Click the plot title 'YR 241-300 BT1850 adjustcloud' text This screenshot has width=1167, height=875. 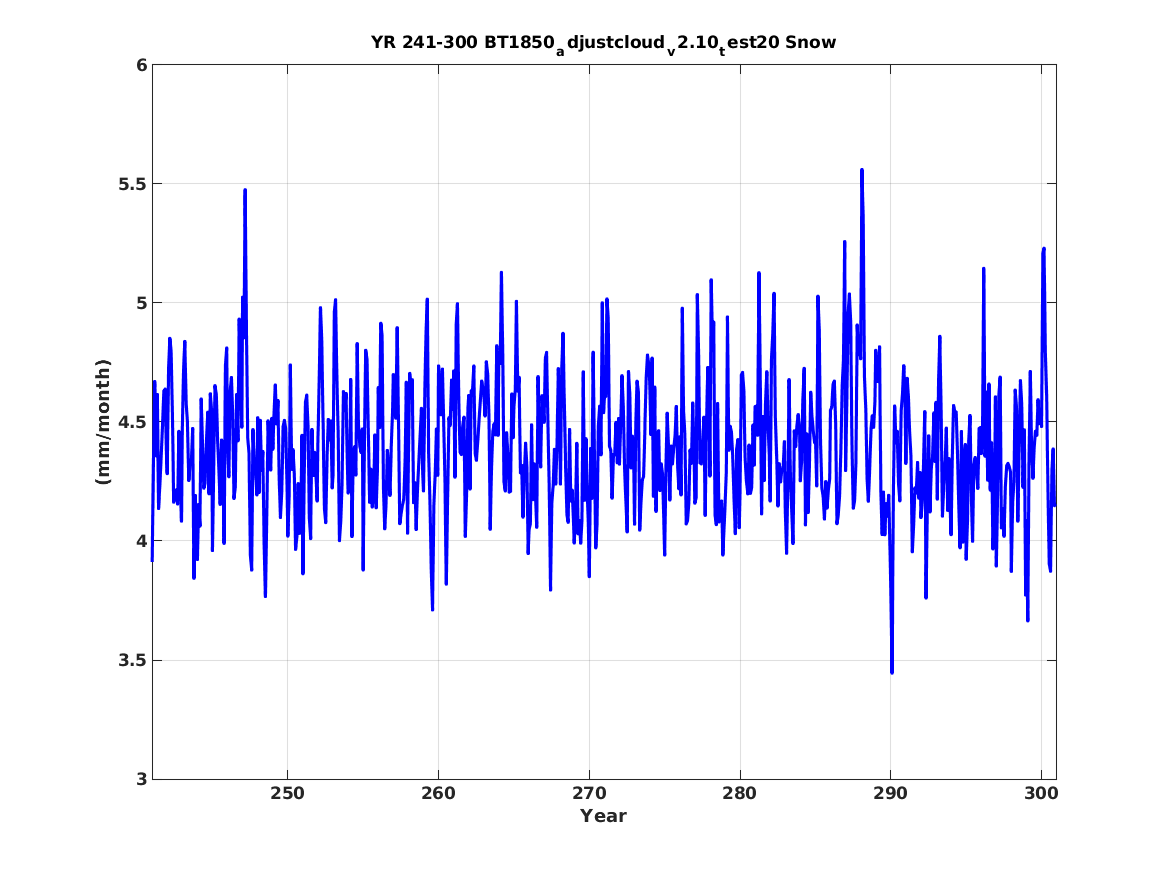pos(603,43)
